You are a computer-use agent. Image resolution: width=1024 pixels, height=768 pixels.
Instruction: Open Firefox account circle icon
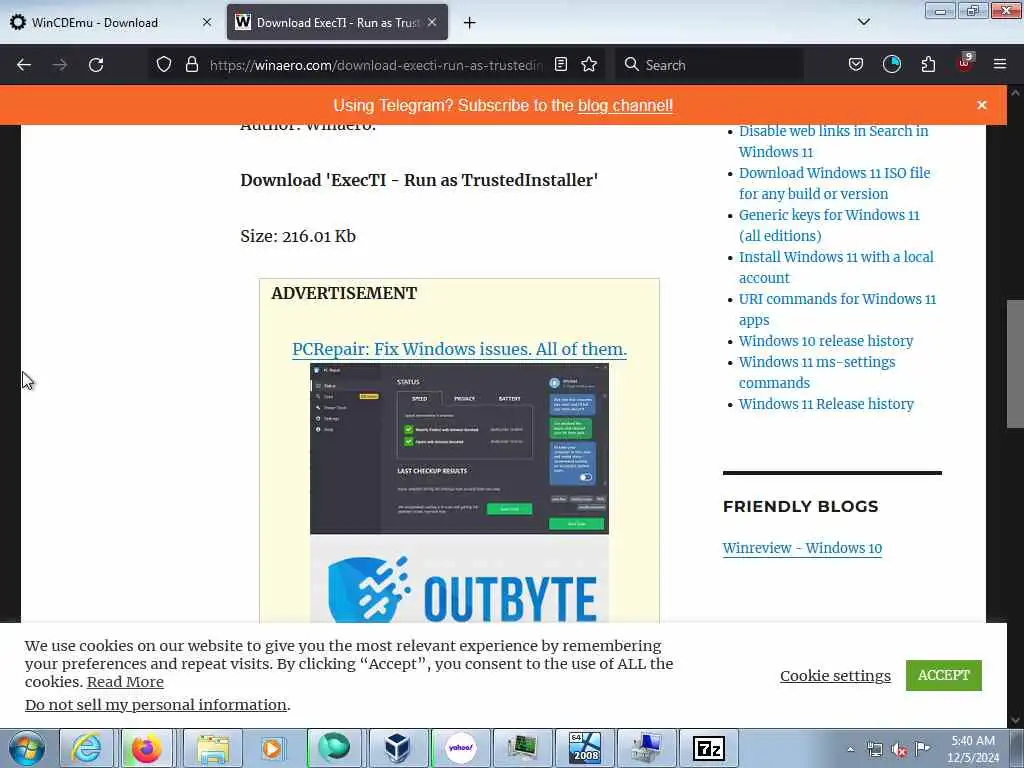[892, 65]
